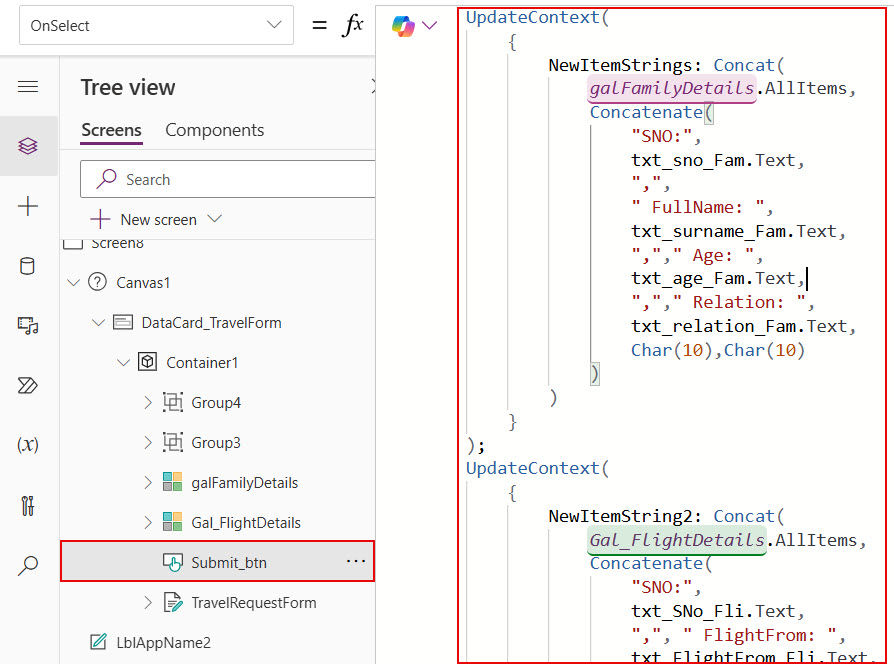This screenshot has width=894, height=664.
Task: Click txt_age_Fam.Text in formula
Action: (x=713, y=278)
